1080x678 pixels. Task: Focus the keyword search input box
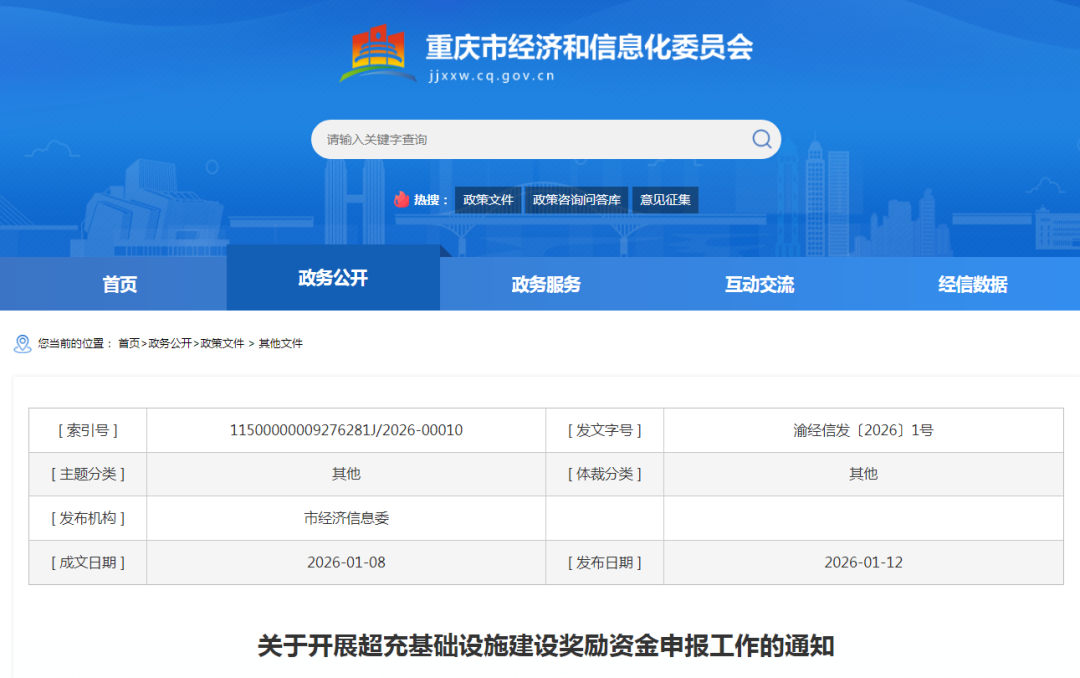point(530,140)
